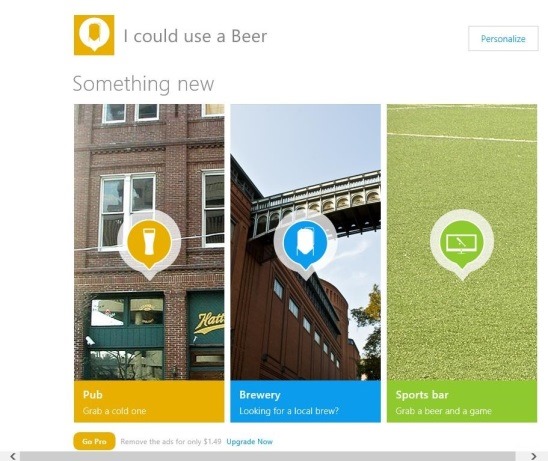Click the yellow beer app logo

pyautogui.click(x=94, y=35)
